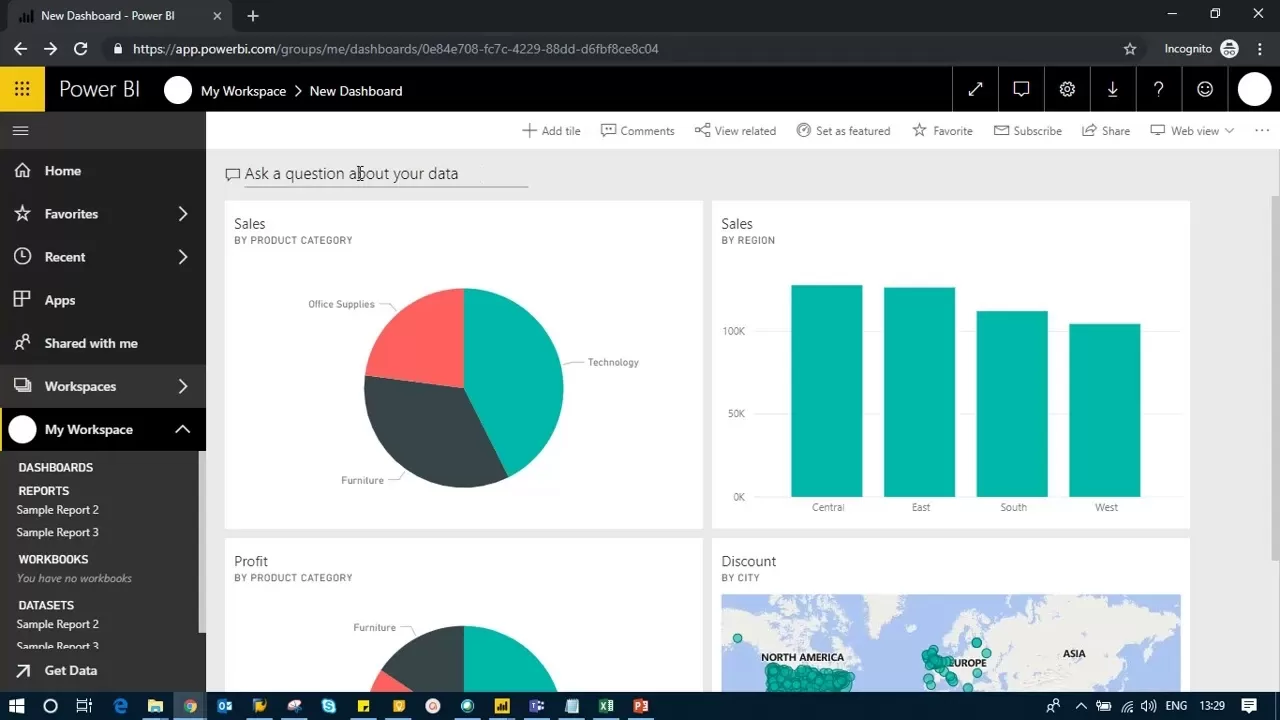Open the chat bubble icon in the top bar
This screenshot has height=720, width=1280.
tap(1020, 89)
